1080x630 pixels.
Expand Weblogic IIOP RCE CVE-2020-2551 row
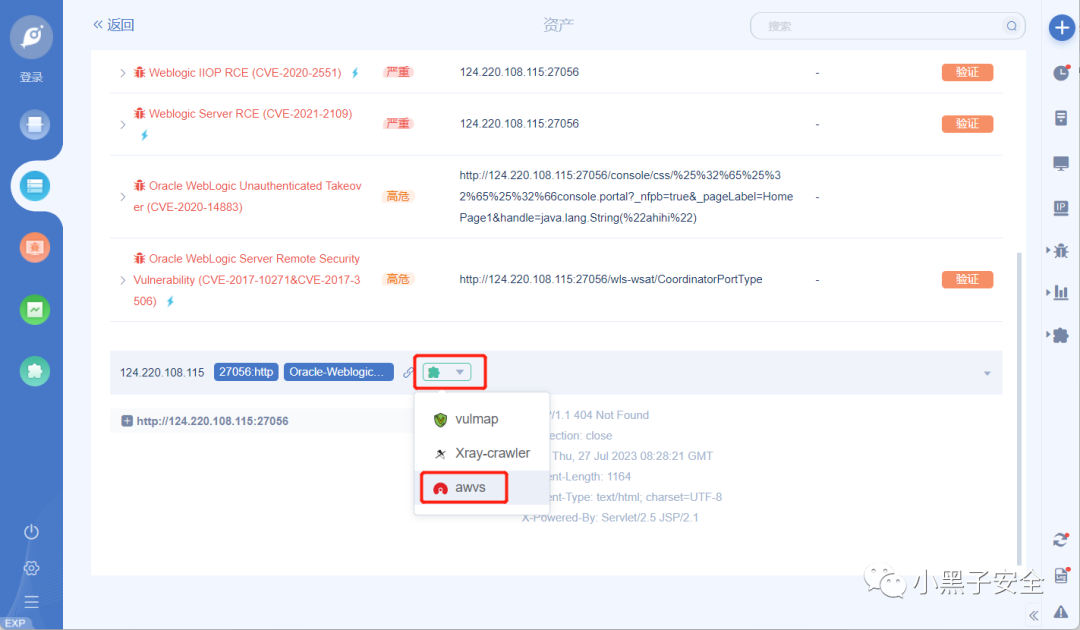[123, 73]
